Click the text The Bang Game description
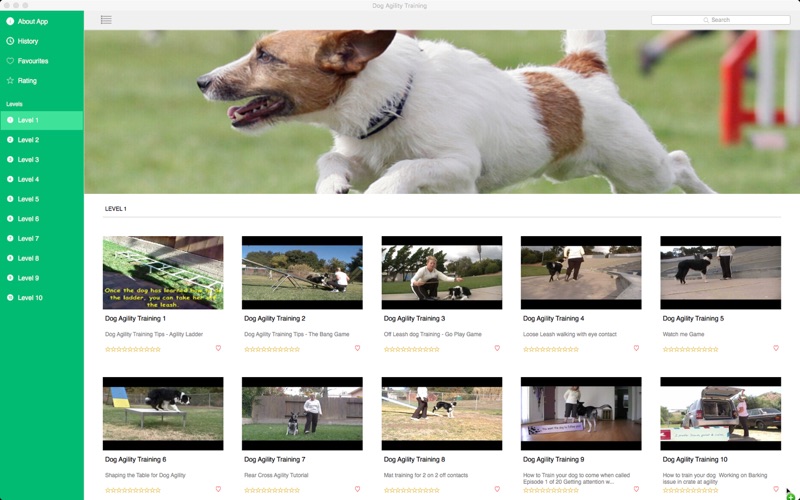The height and width of the screenshot is (500, 800). click(296, 334)
